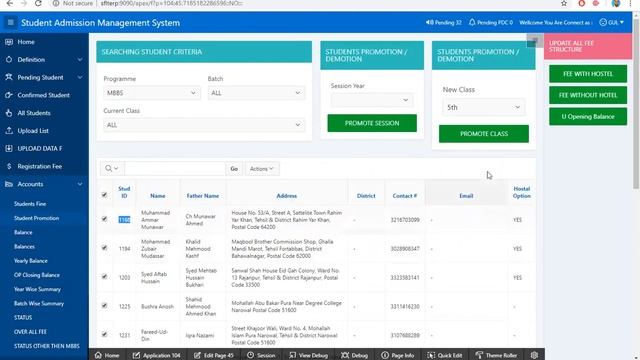
Task: Click View Debug in developer toolbar
Action: click(x=308, y=355)
